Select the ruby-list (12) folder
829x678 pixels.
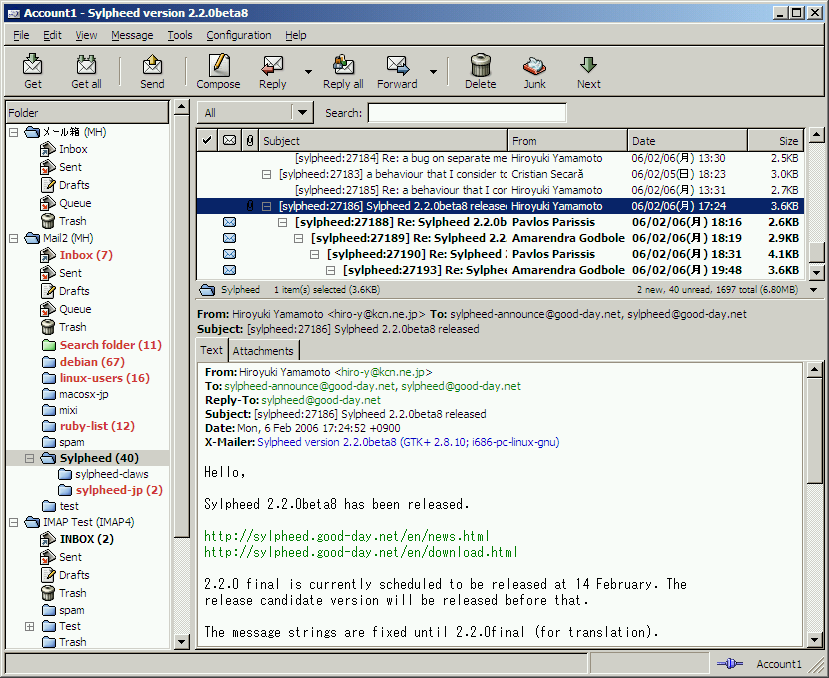point(97,426)
